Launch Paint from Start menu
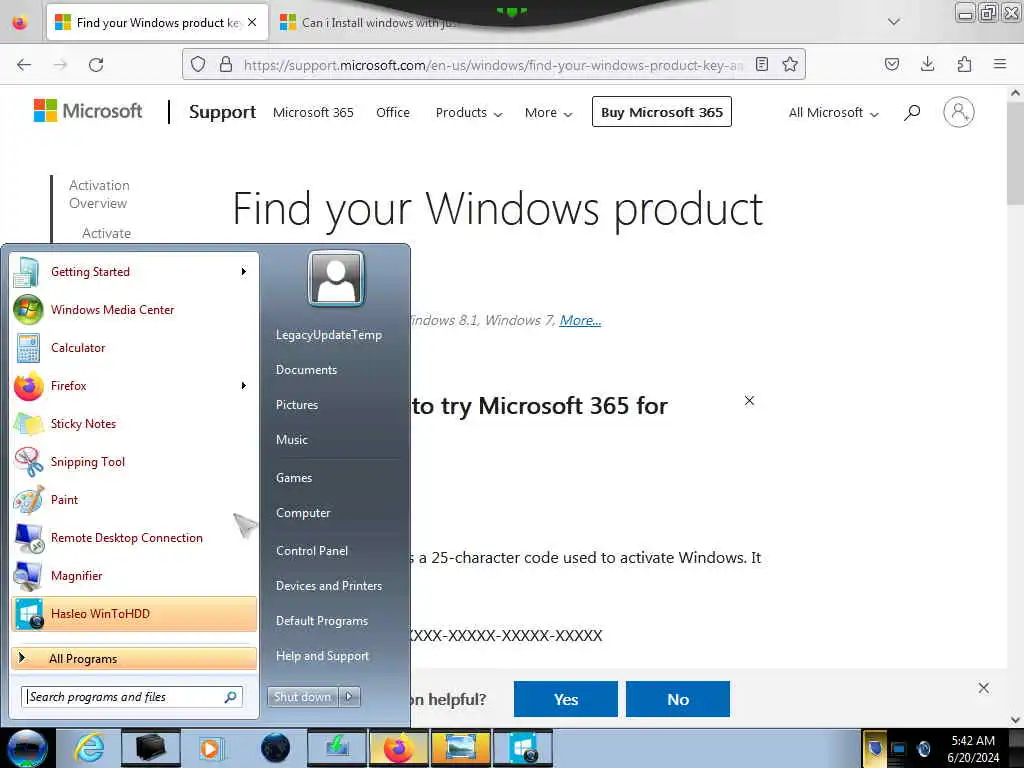 pyautogui.click(x=134, y=500)
